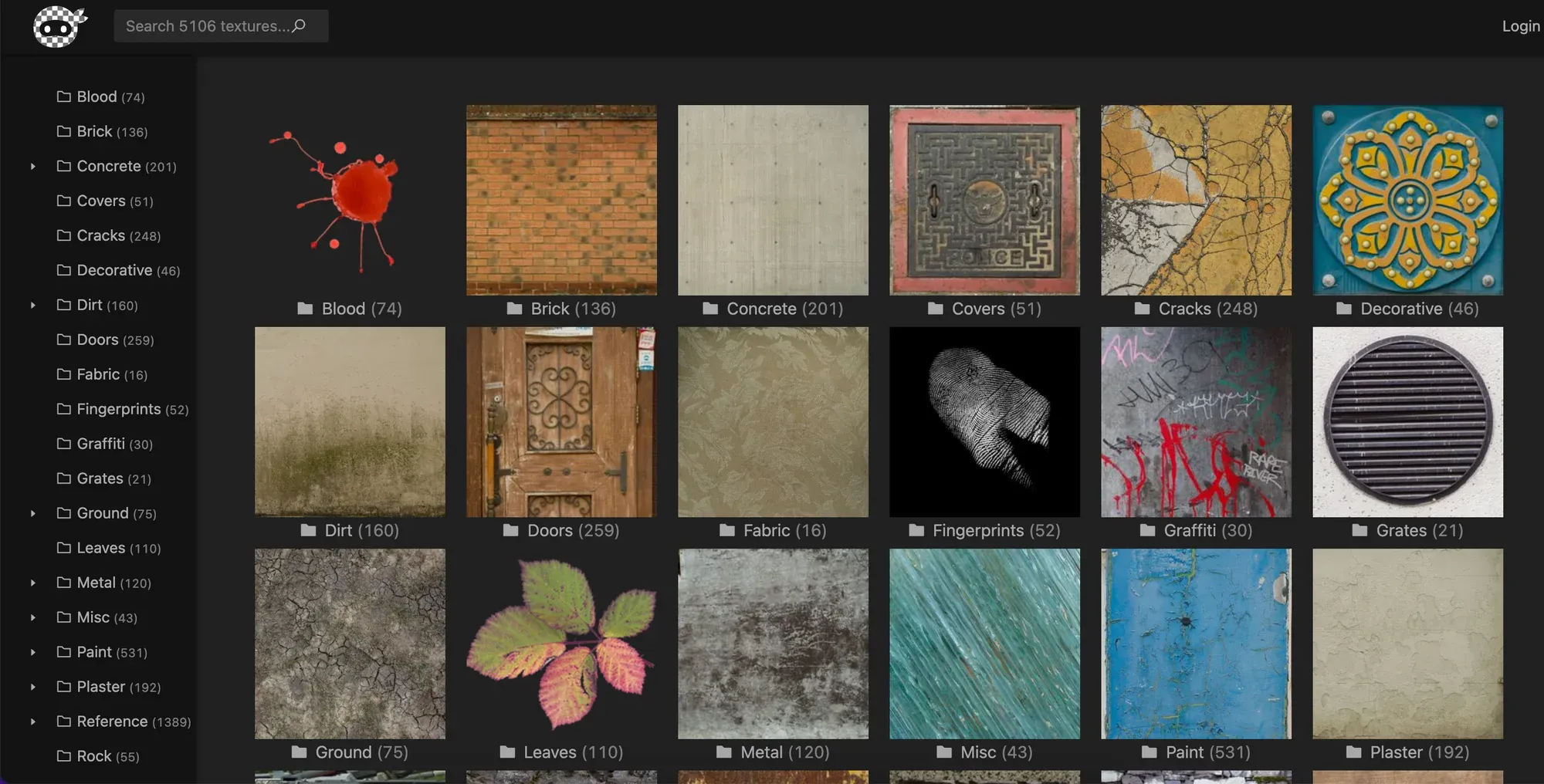Click the magnifier icon in the search bar
1544x784 pixels.
coord(300,26)
